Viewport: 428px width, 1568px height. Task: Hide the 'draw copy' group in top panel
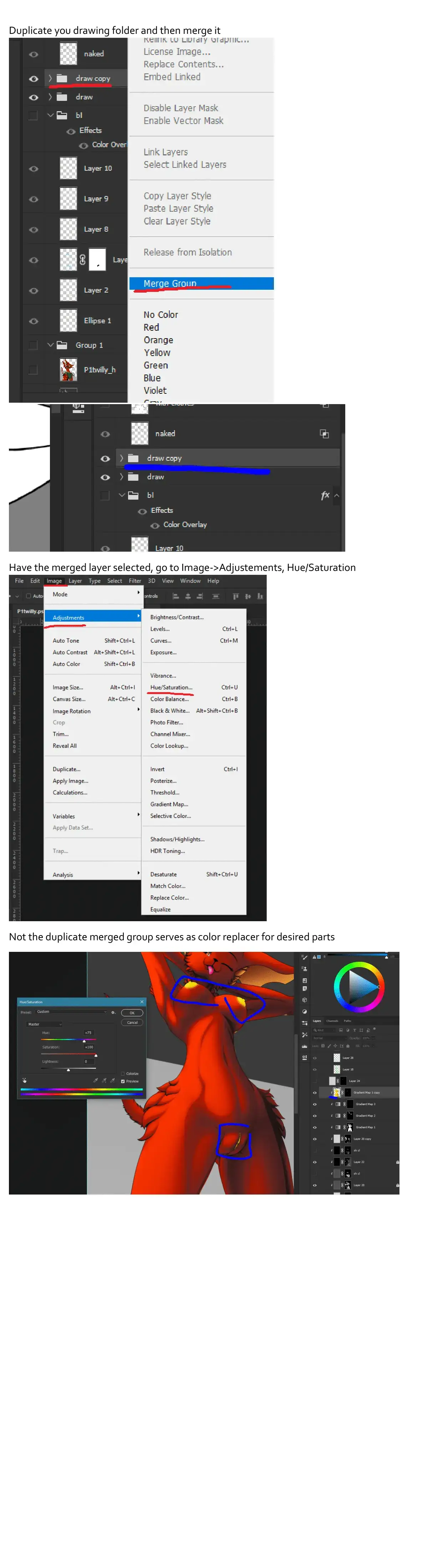pyautogui.click(x=34, y=78)
